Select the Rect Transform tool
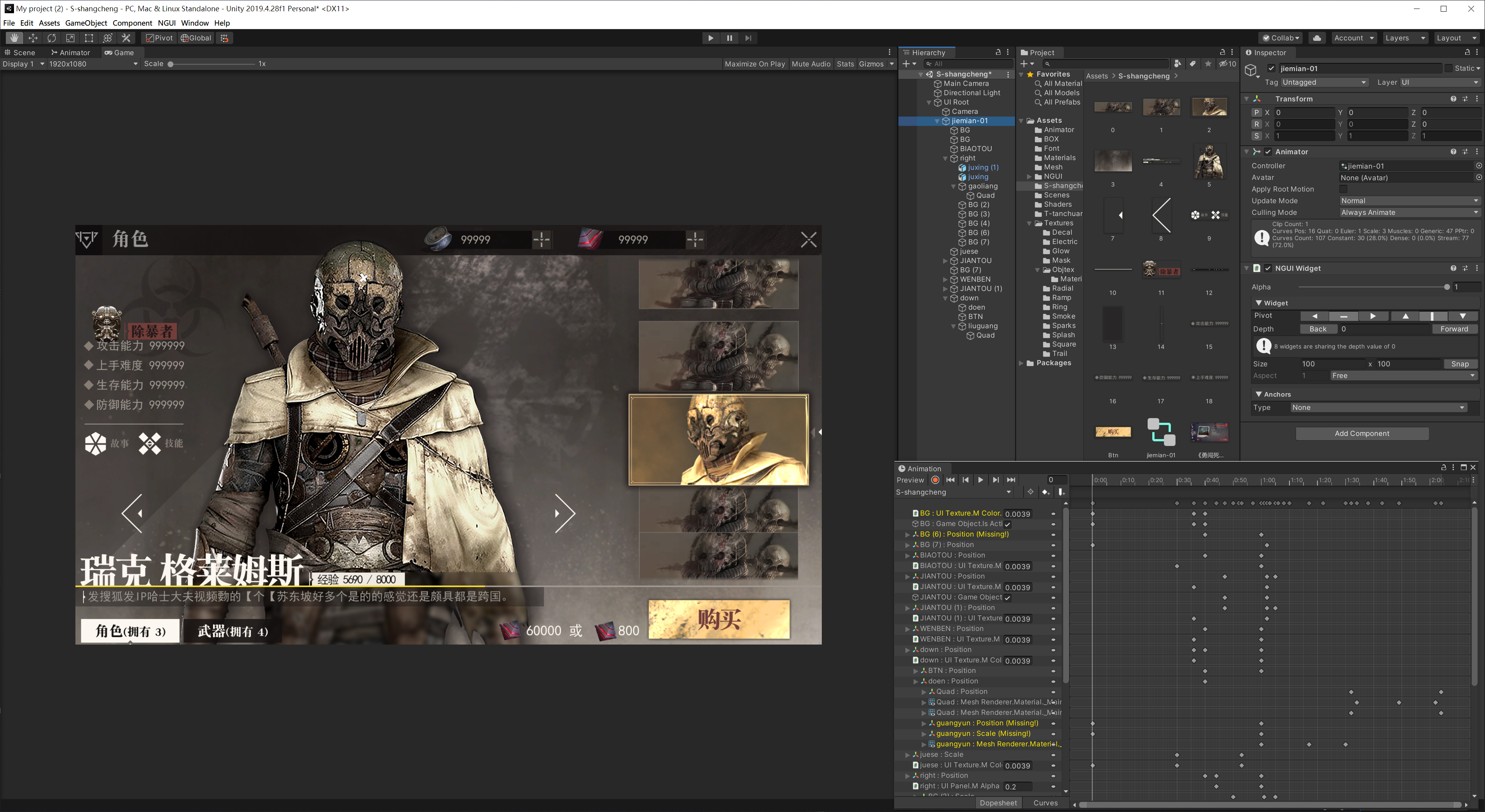1485x812 pixels. (x=89, y=38)
